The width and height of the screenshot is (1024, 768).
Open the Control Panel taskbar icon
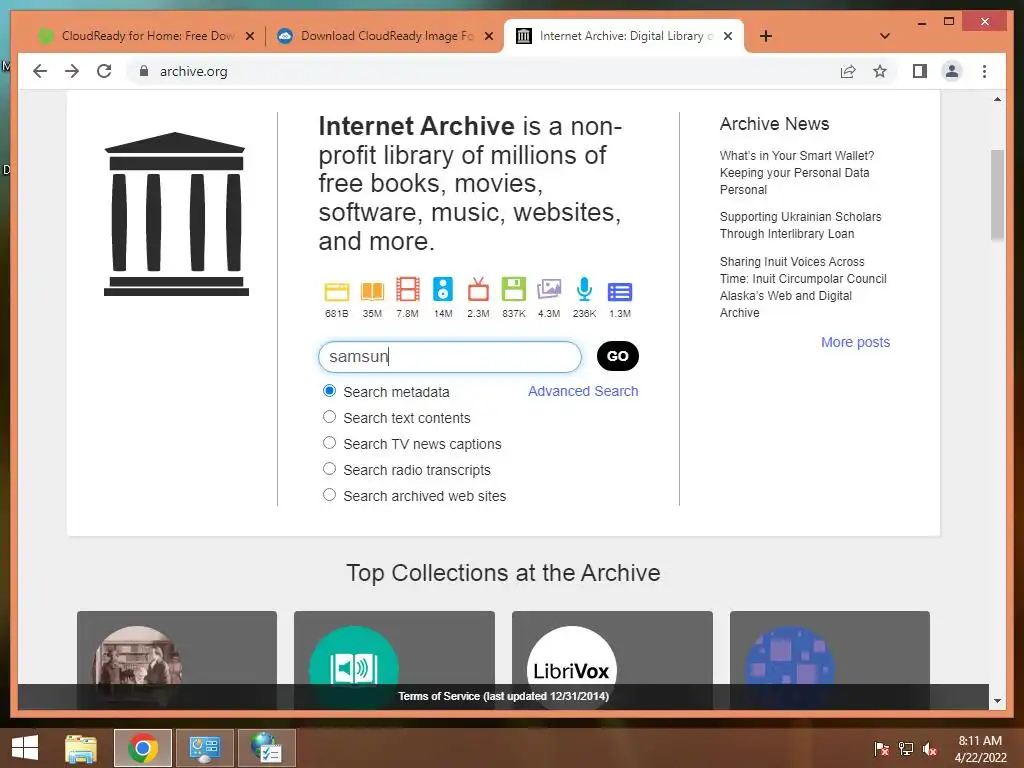pos(204,748)
